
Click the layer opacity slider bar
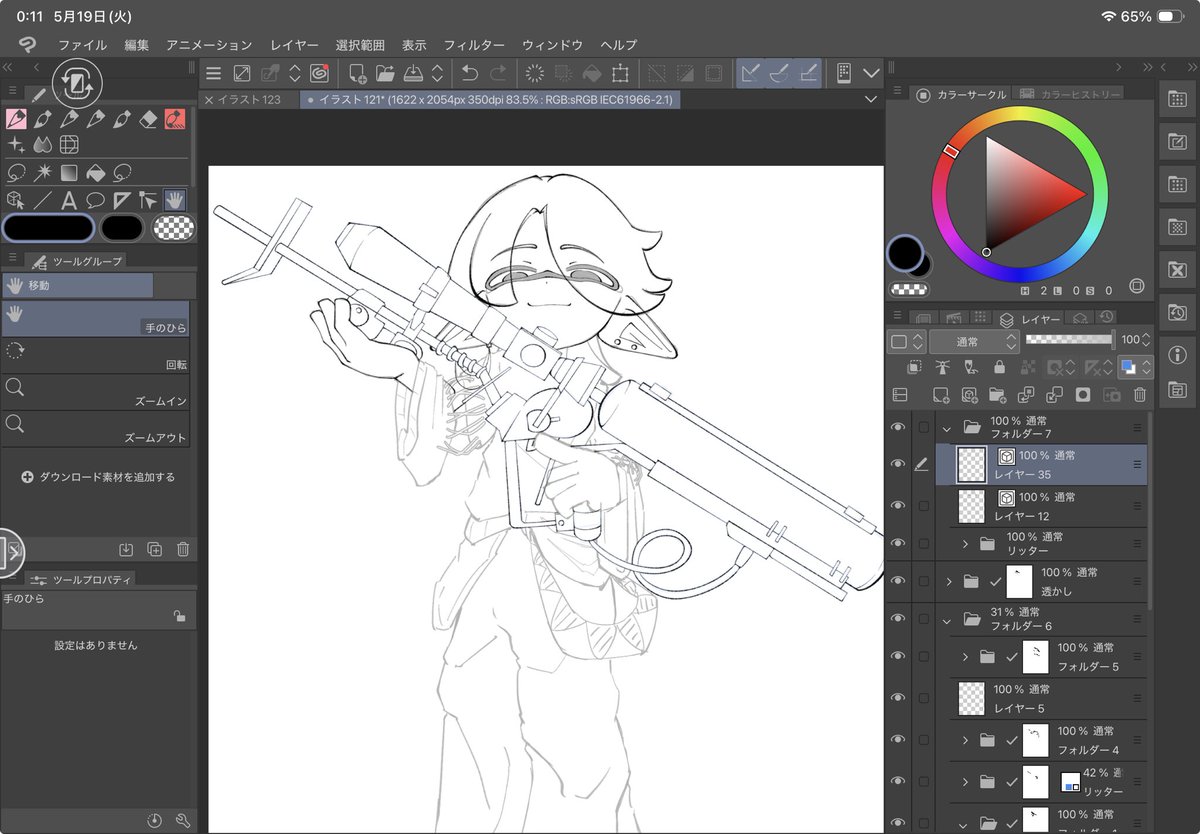[x=1069, y=340]
